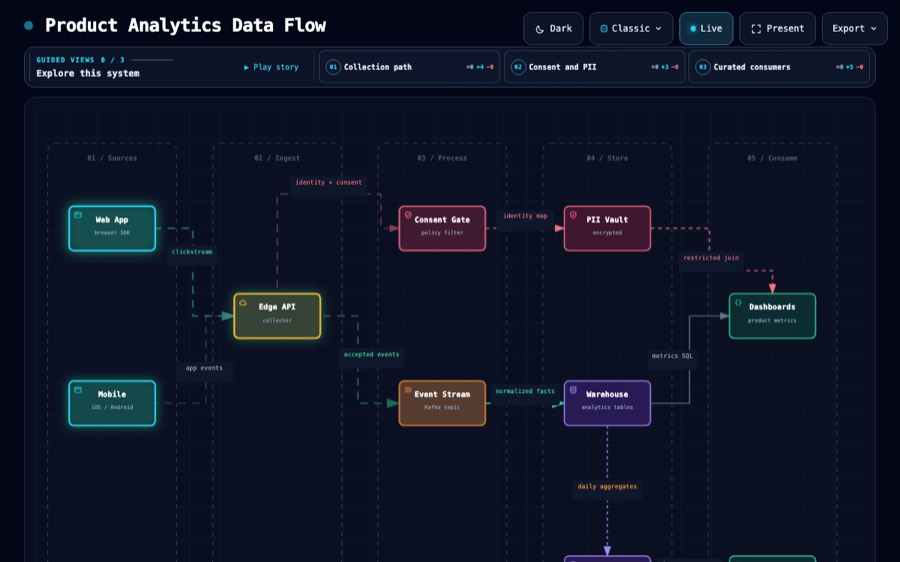This screenshot has height=562, width=900.
Task: Select the PII Vault node
Action: [607, 228]
